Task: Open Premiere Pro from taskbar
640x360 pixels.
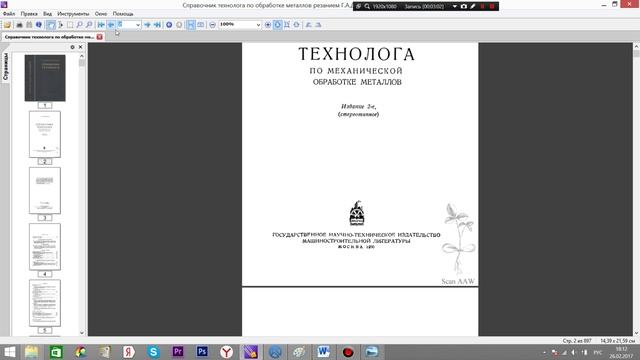Action: tap(178, 352)
